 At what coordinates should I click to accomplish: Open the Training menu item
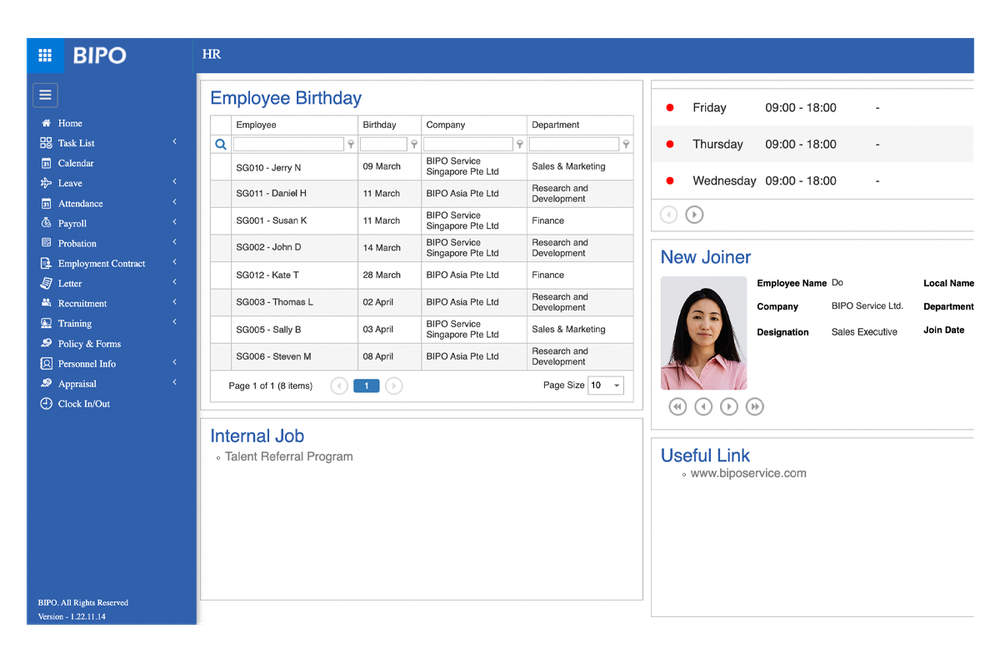tap(75, 323)
